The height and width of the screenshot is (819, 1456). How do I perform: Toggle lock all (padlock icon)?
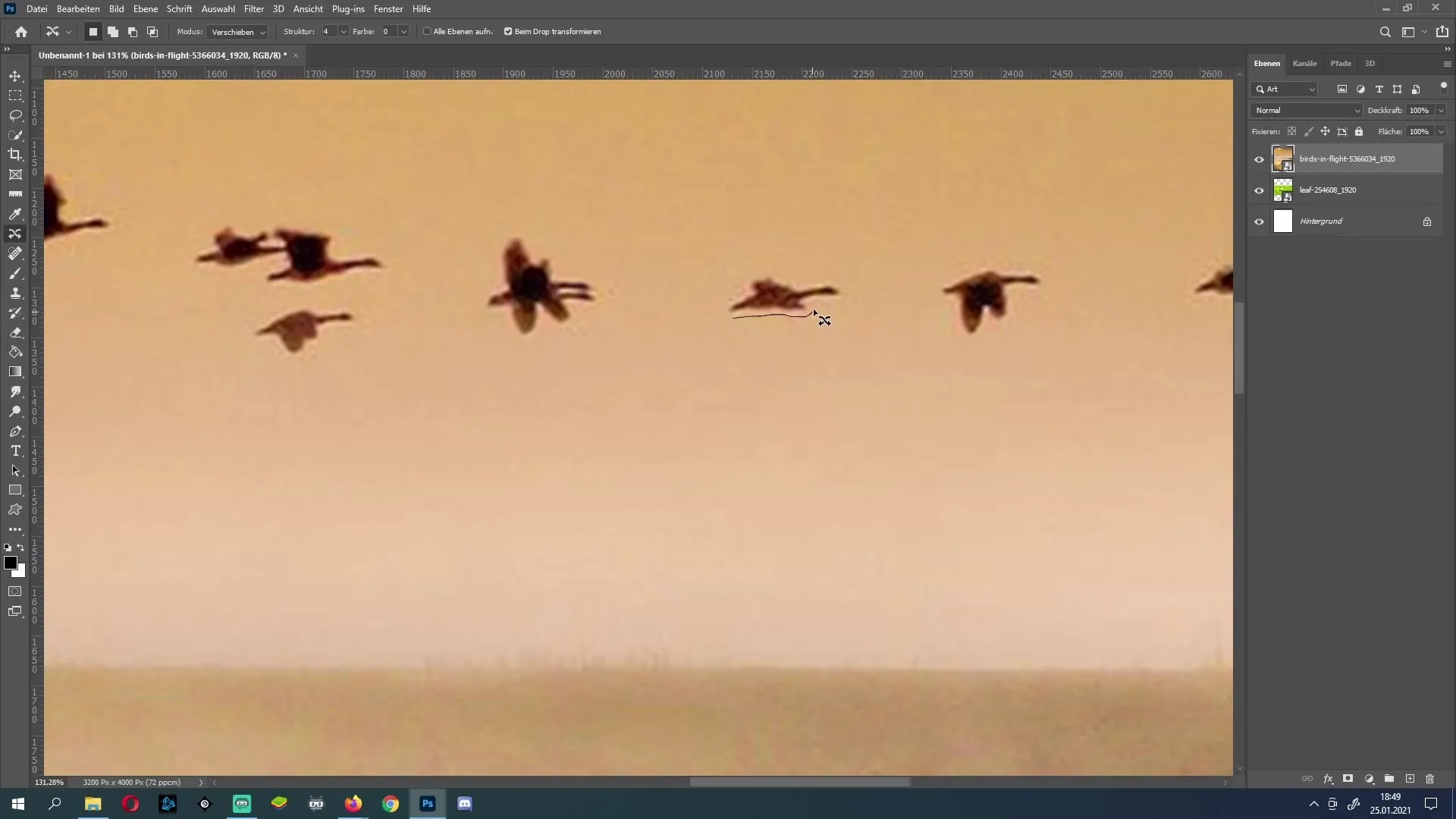pyautogui.click(x=1359, y=131)
